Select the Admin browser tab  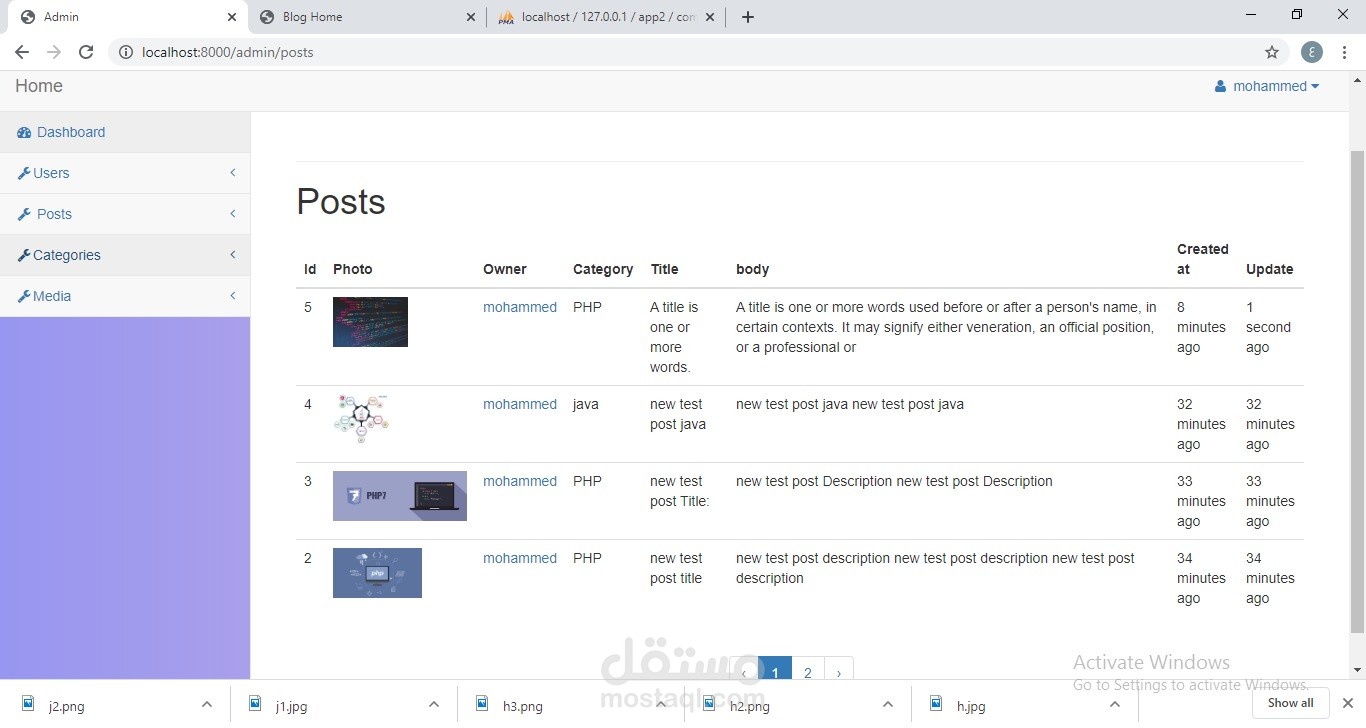128,17
